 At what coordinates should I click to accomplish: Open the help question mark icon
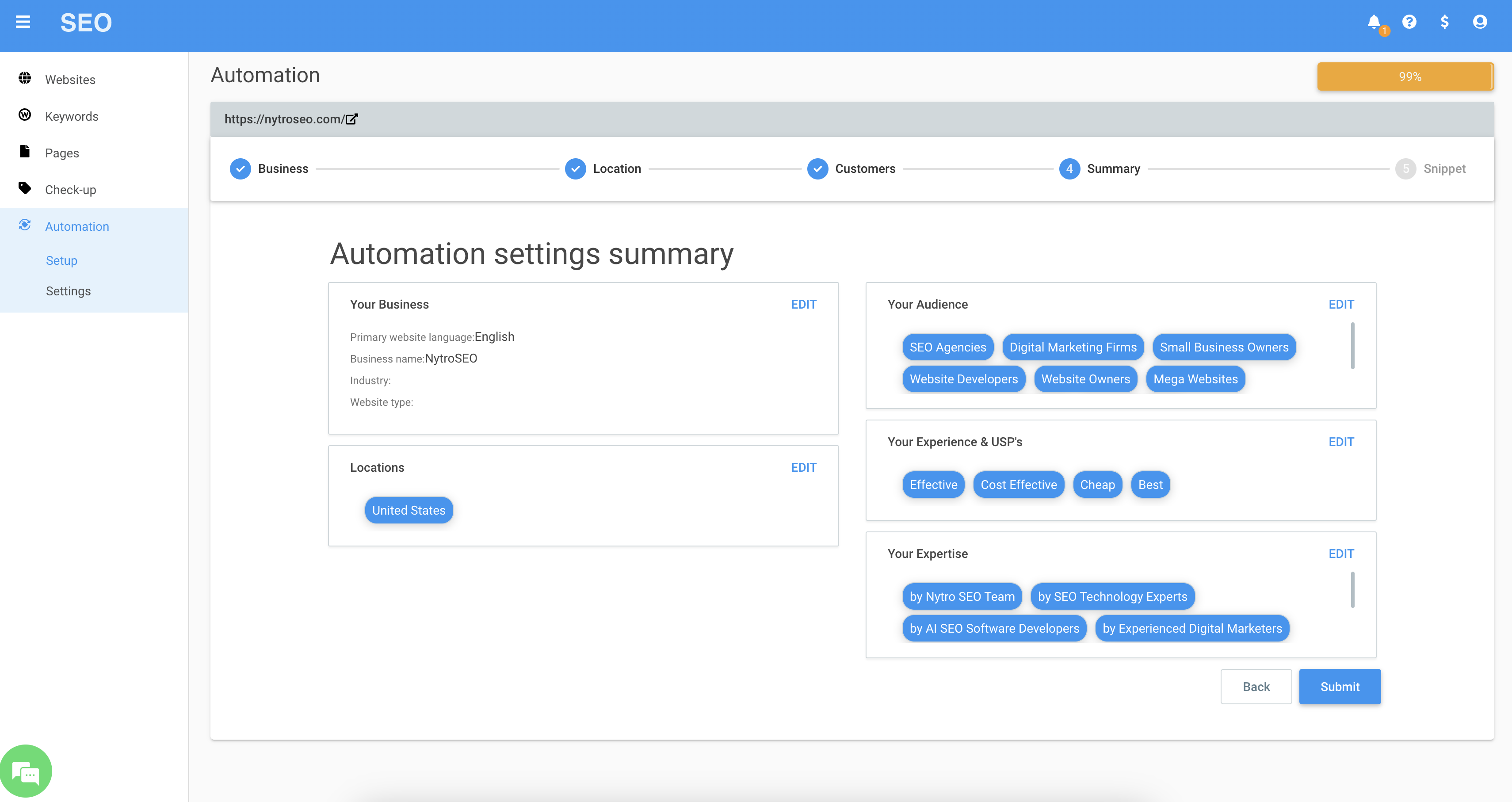point(1409,22)
